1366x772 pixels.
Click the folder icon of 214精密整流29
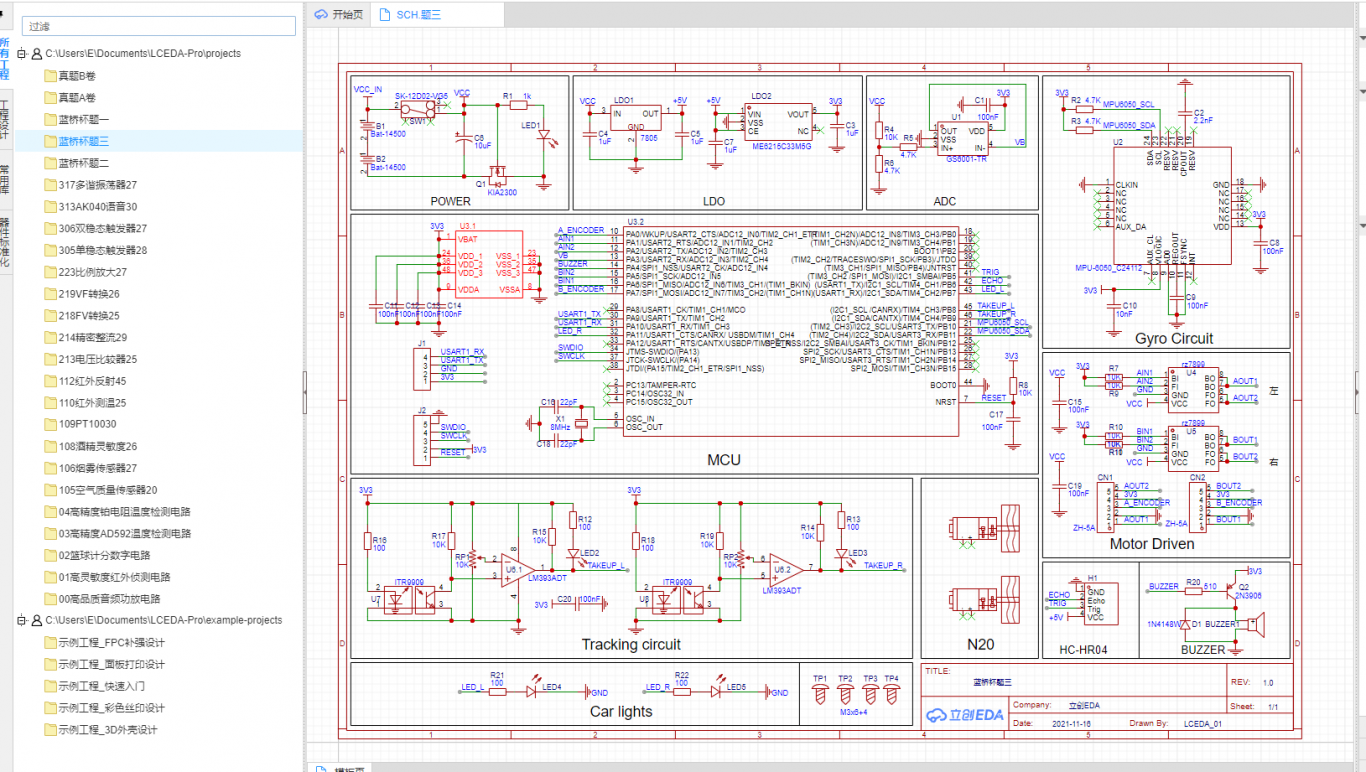coord(50,338)
